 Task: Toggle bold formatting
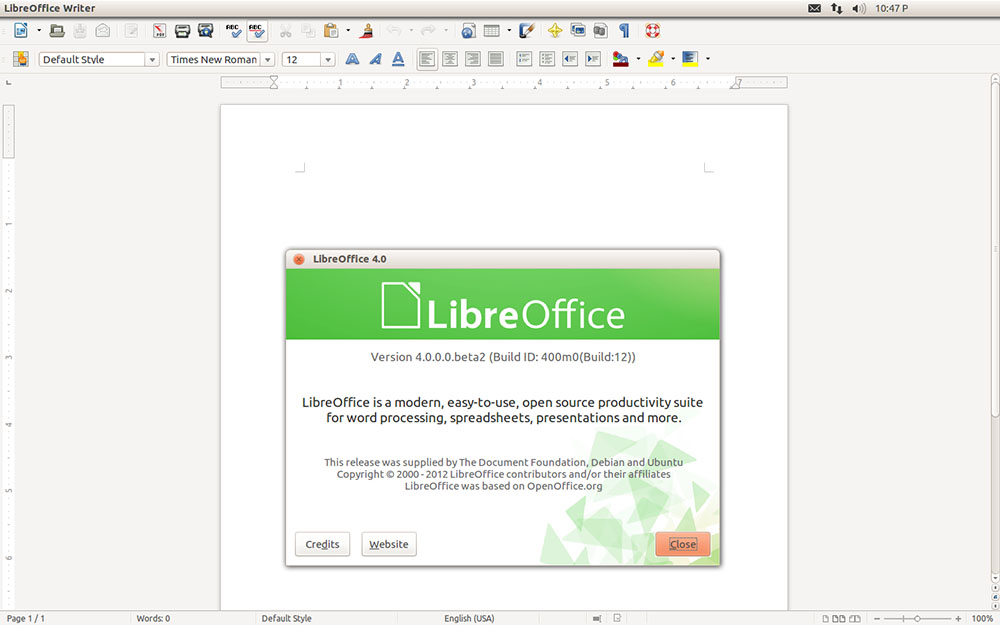[352, 59]
